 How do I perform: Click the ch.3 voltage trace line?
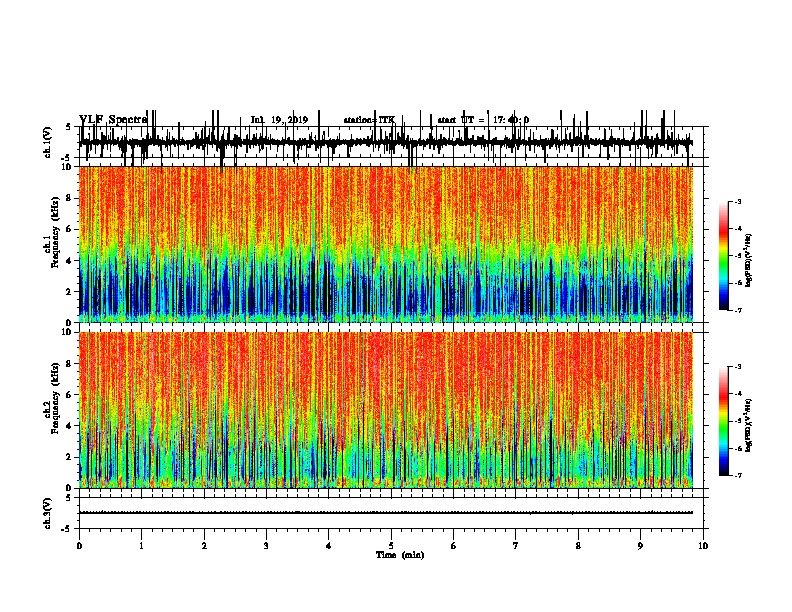[x=386, y=513]
